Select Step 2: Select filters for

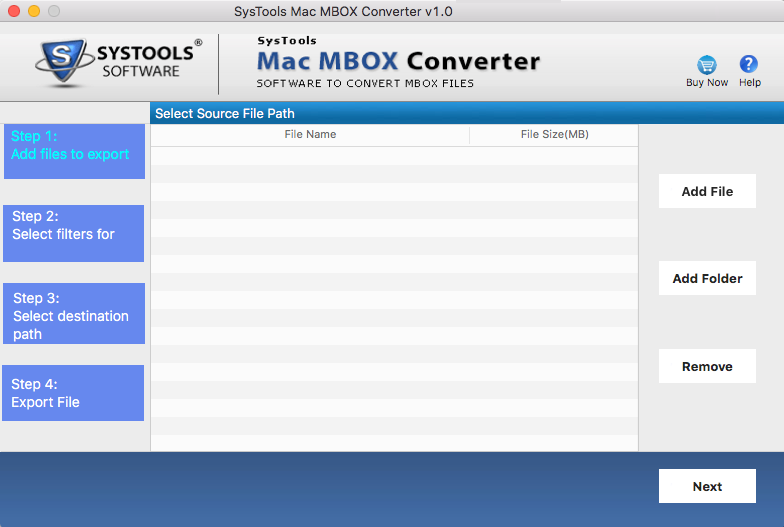[x=74, y=233]
